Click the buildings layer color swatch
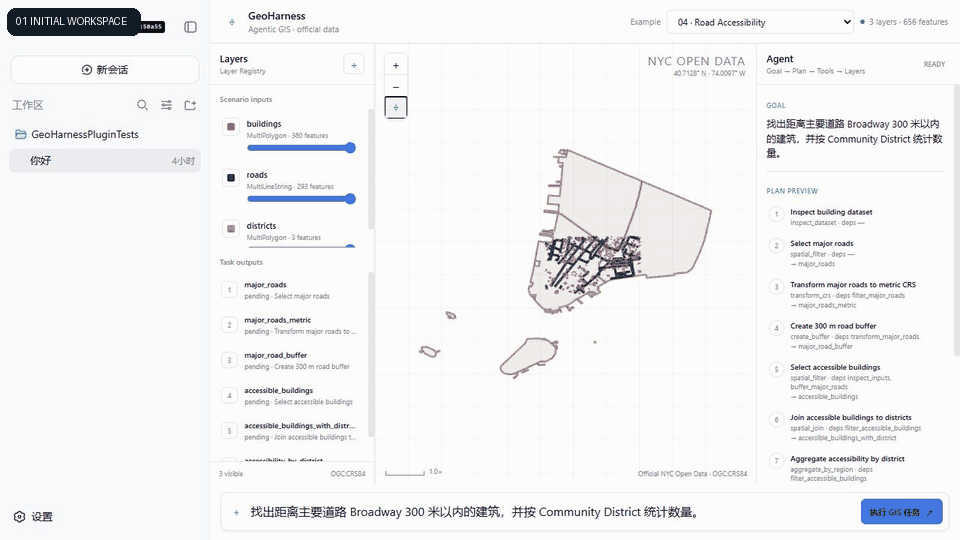The width and height of the screenshot is (960, 540). point(231,127)
